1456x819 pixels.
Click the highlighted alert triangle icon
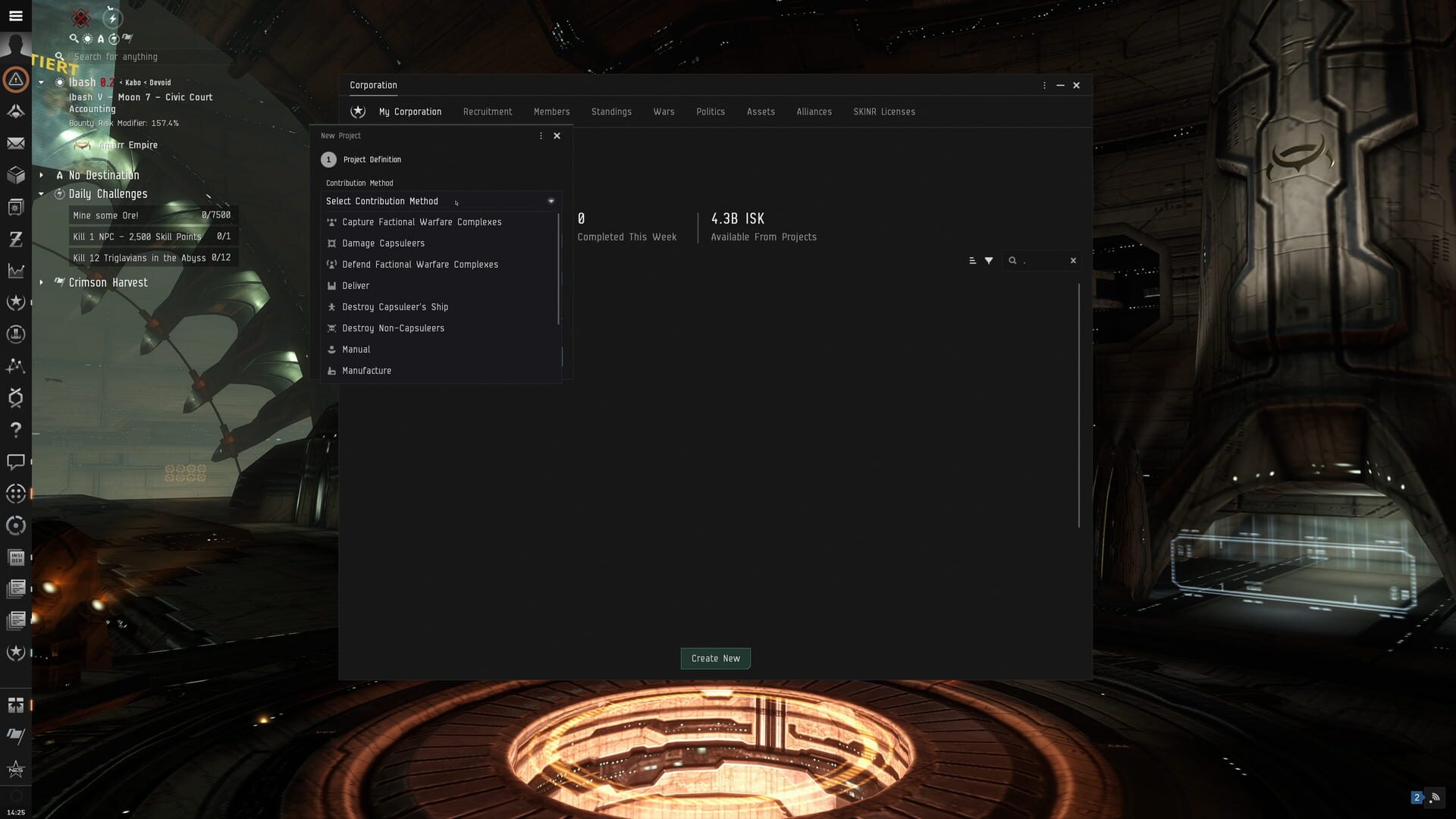[15, 79]
